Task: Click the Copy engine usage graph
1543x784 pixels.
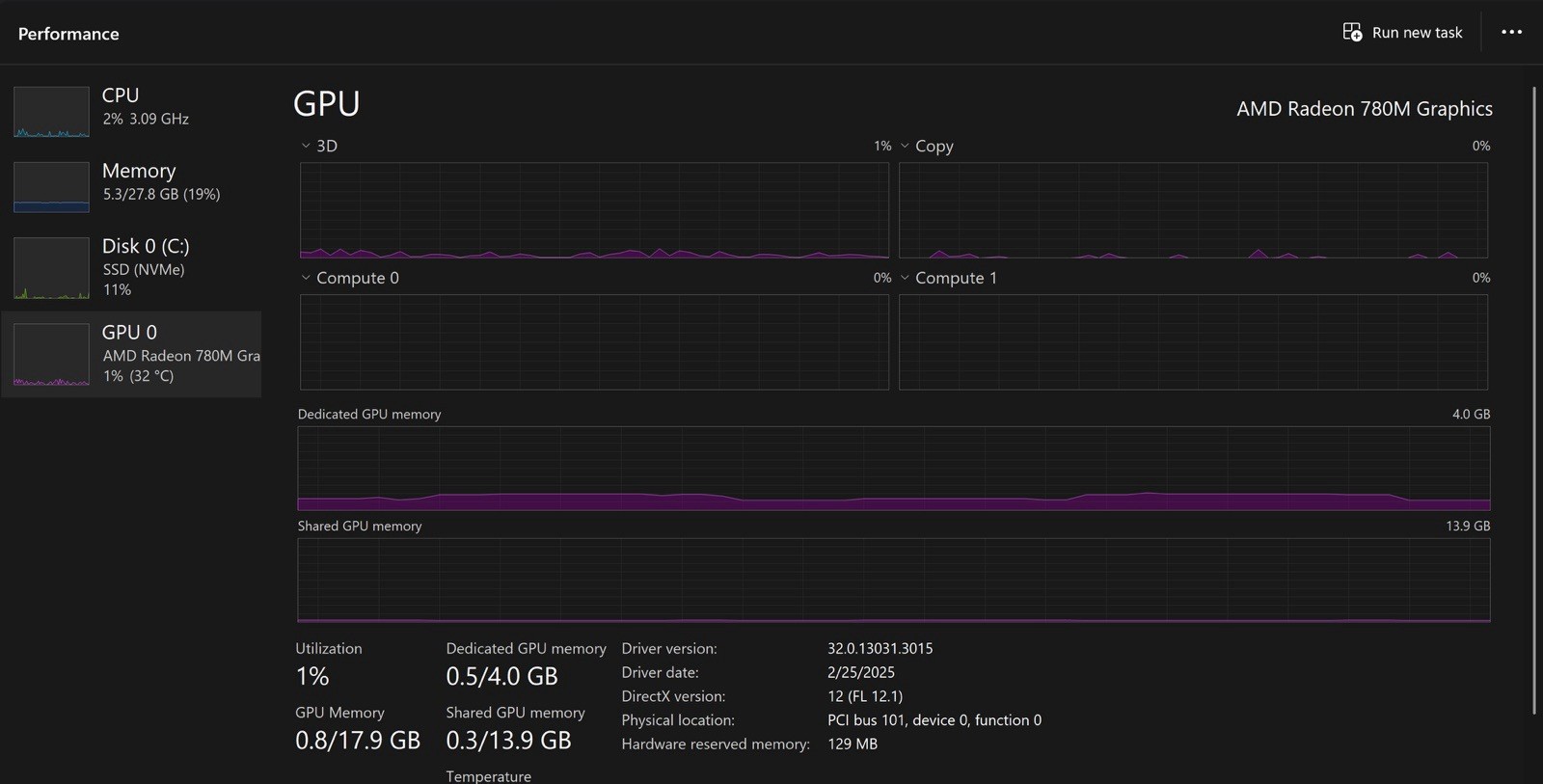Action: [x=1193, y=210]
